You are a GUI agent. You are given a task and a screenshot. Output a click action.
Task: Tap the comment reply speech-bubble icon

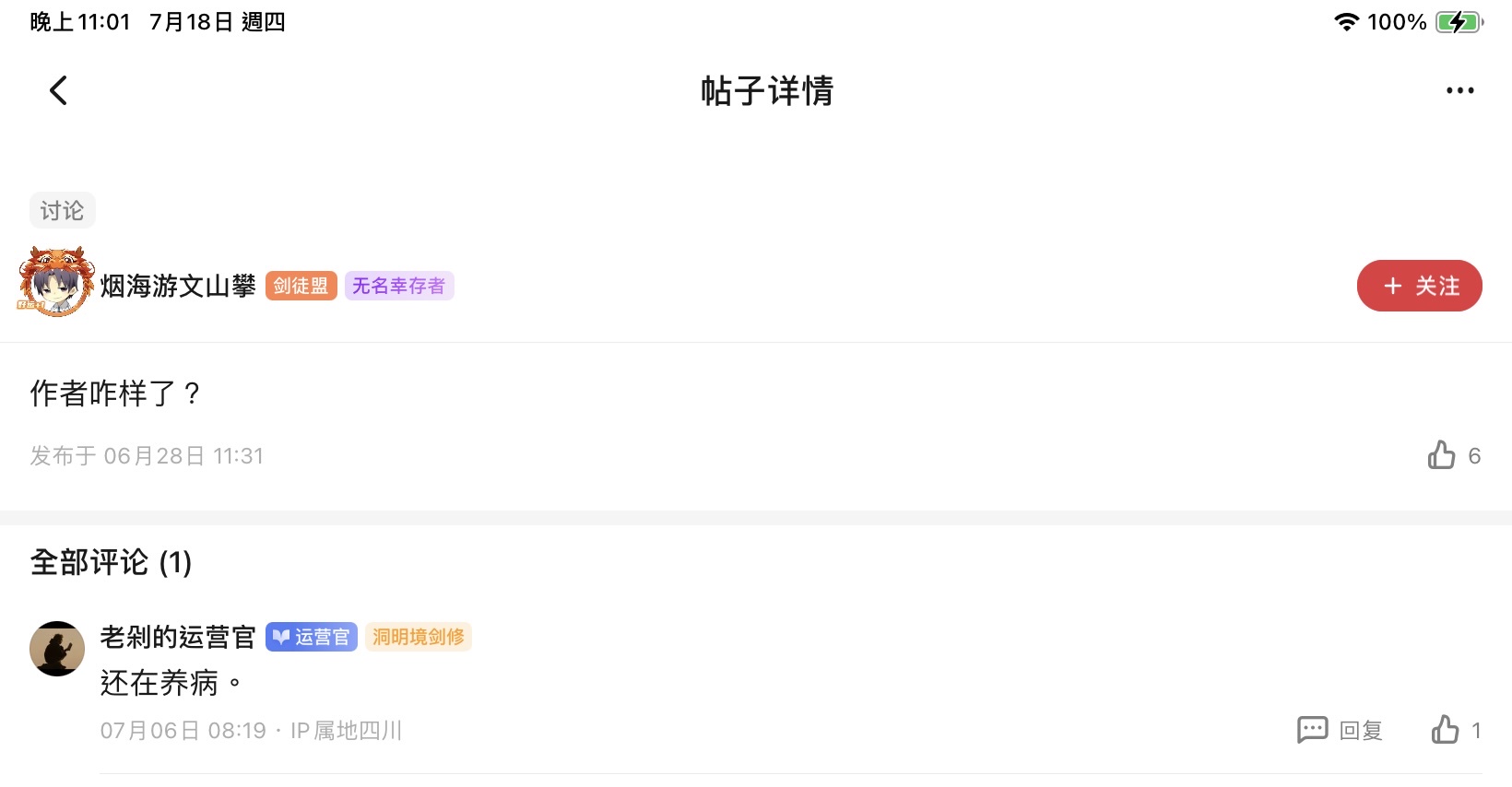[1312, 730]
